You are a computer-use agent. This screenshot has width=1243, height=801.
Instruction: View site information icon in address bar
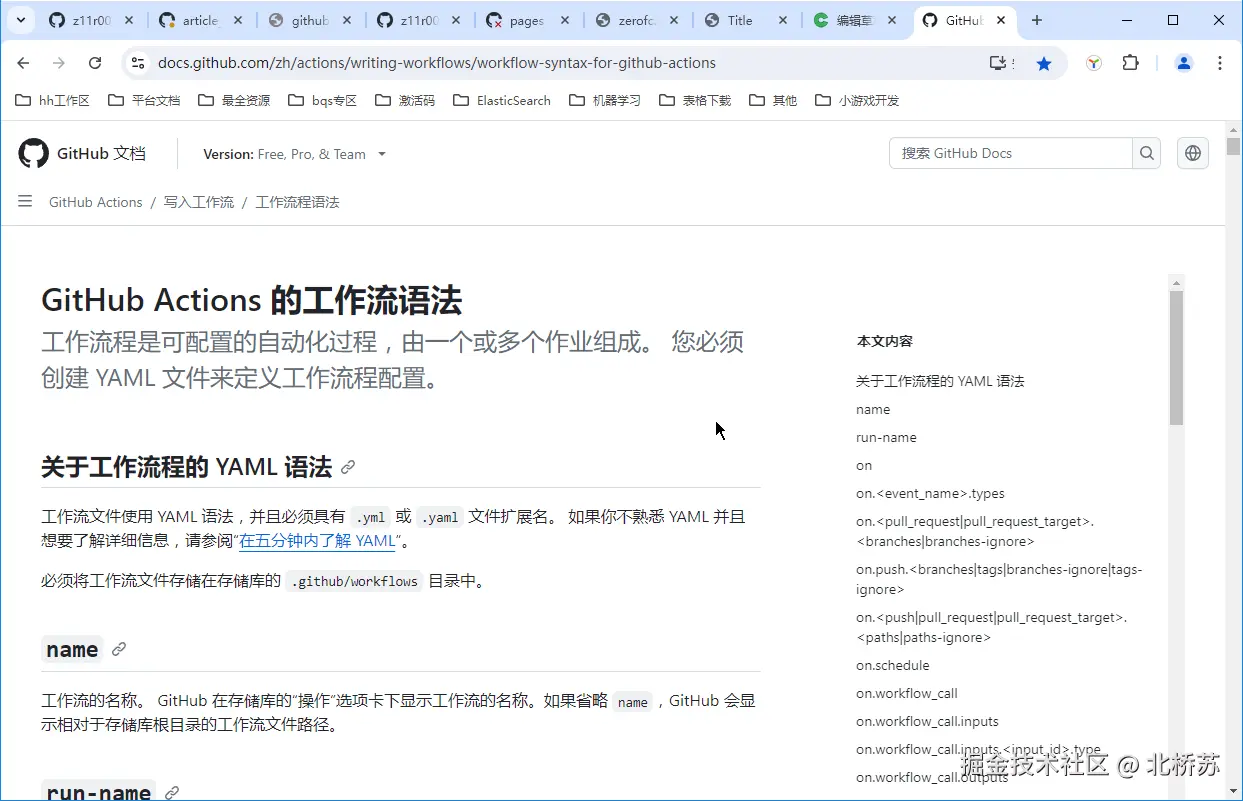(x=138, y=63)
